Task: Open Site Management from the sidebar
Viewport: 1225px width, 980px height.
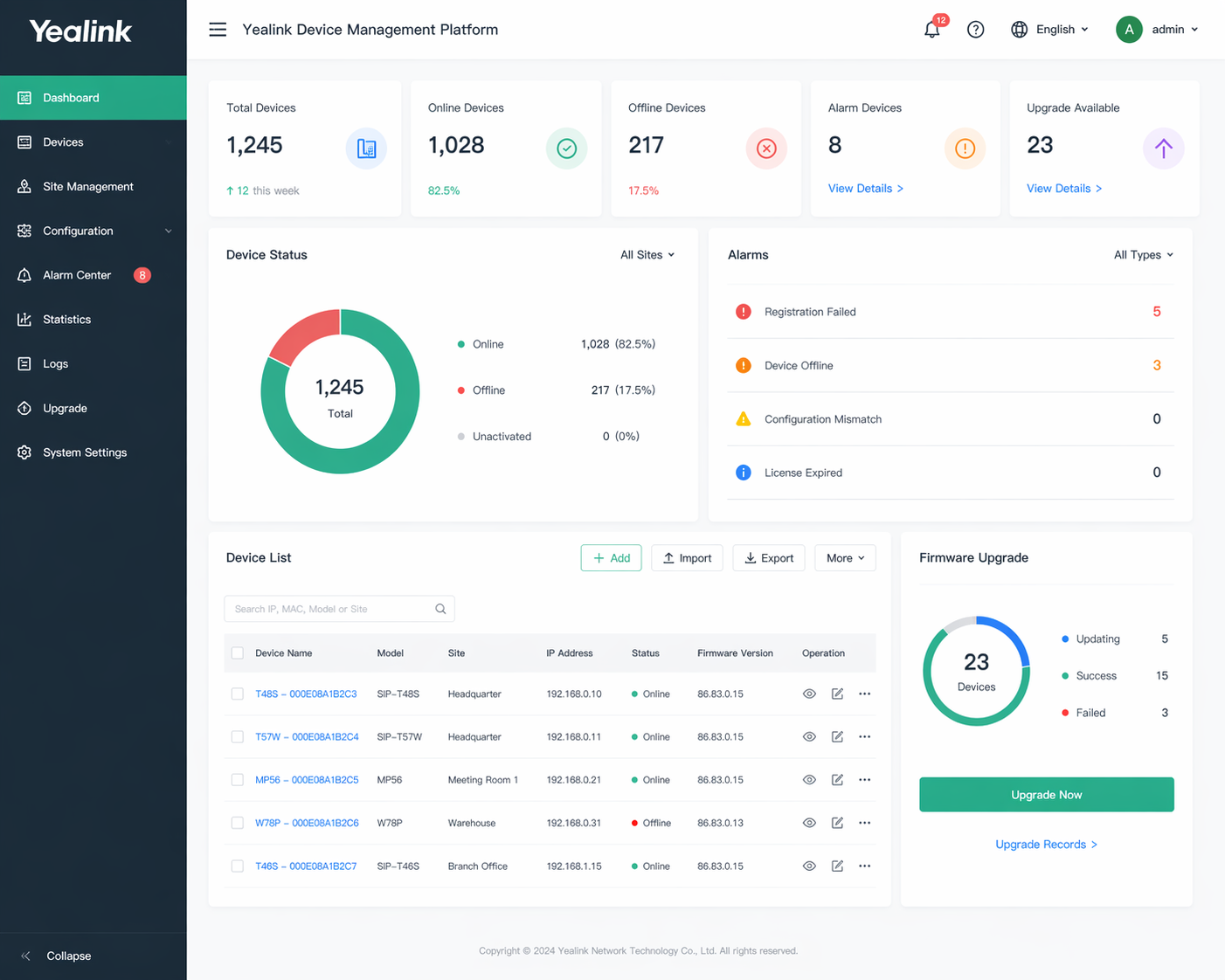Action: point(87,187)
